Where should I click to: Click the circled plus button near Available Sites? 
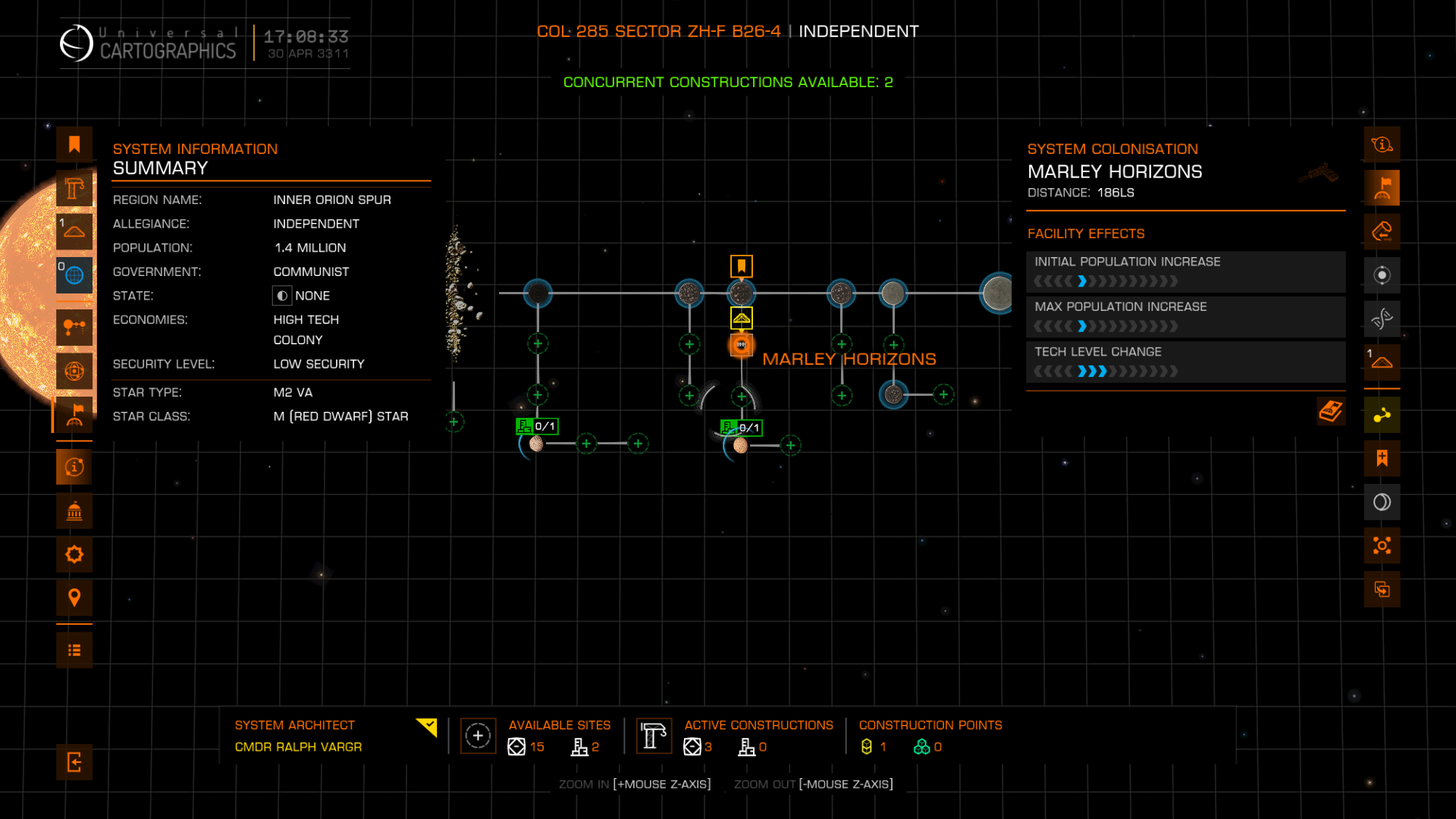478,736
